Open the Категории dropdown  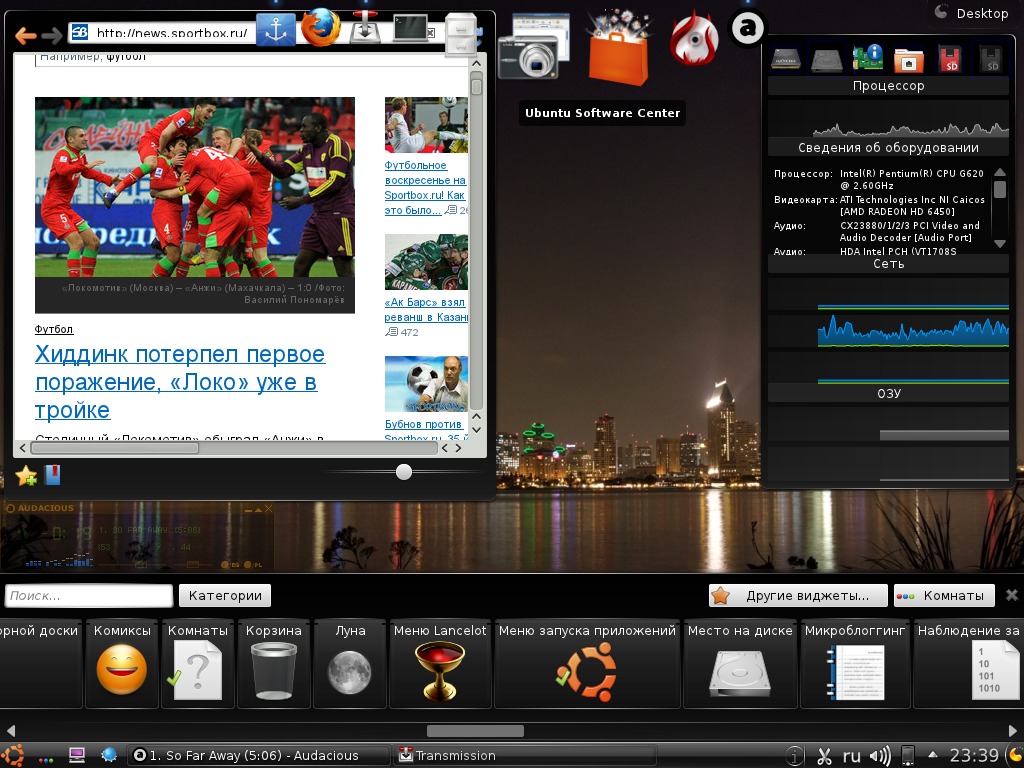coord(225,596)
